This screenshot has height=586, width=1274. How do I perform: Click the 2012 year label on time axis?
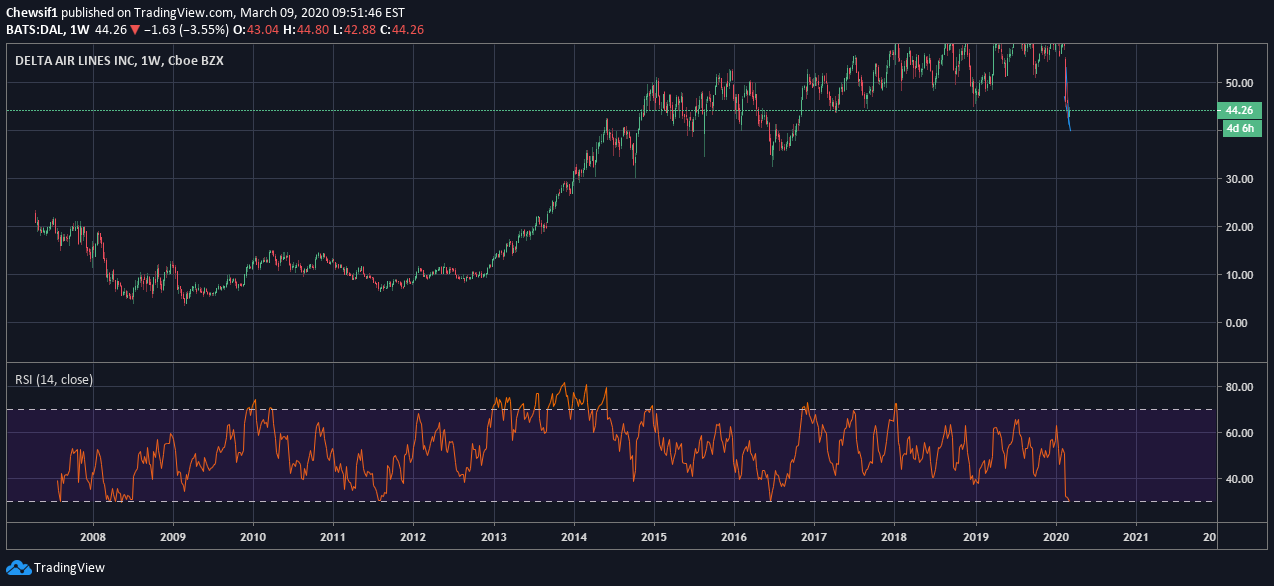413,537
